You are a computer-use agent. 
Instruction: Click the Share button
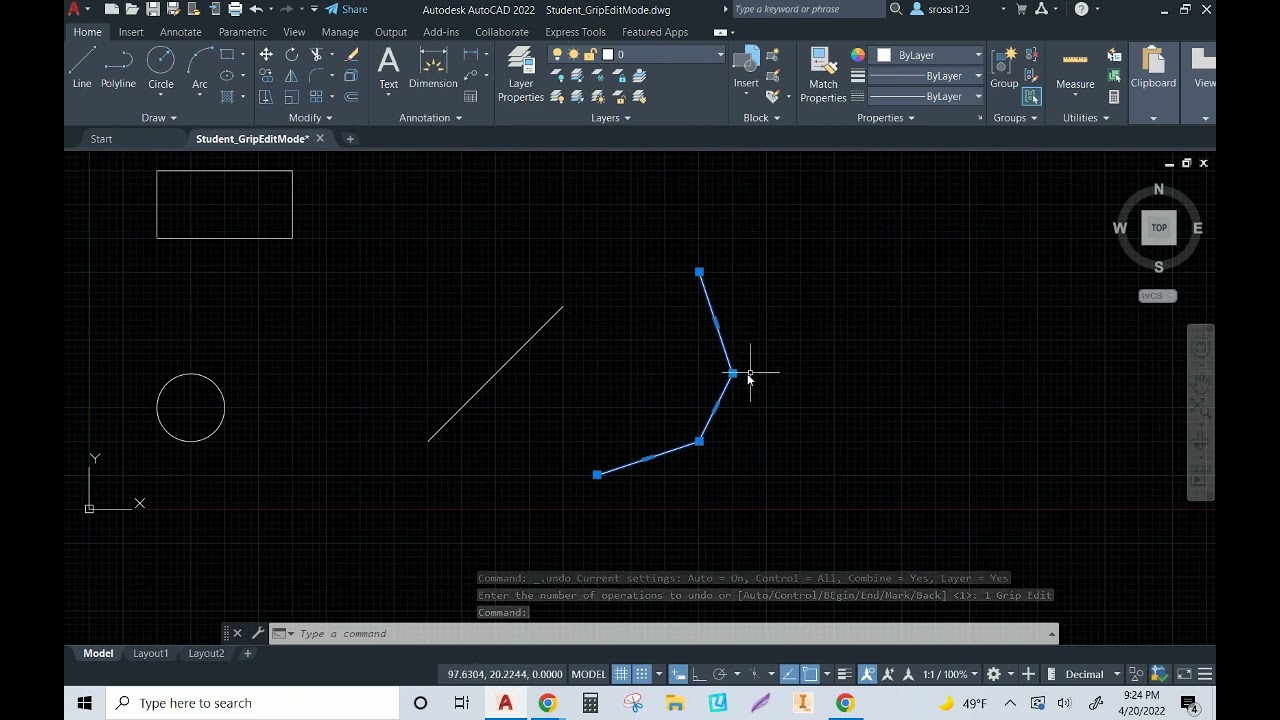[x=346, y=9]
